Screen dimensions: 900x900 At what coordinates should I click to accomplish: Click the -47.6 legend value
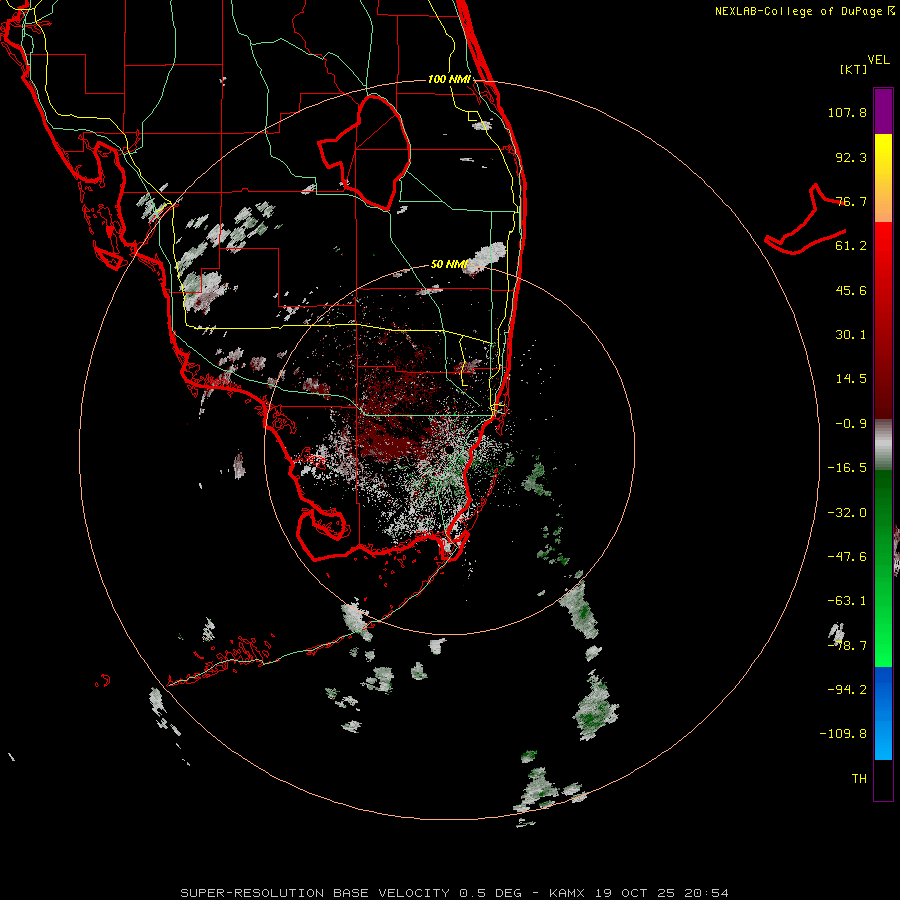pos(847,557)
